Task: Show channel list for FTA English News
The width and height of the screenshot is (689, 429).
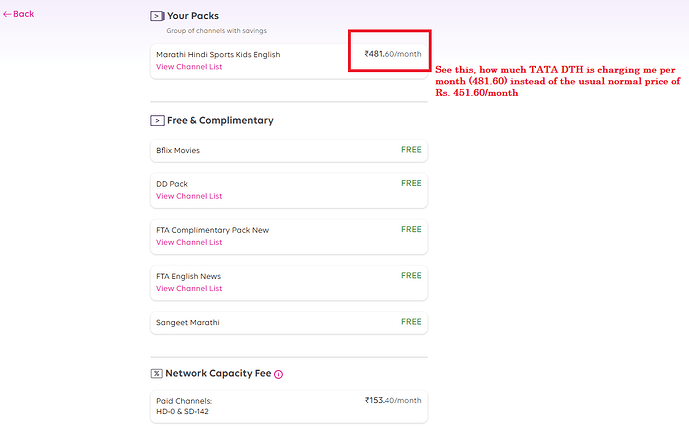Action: point(189,288)
